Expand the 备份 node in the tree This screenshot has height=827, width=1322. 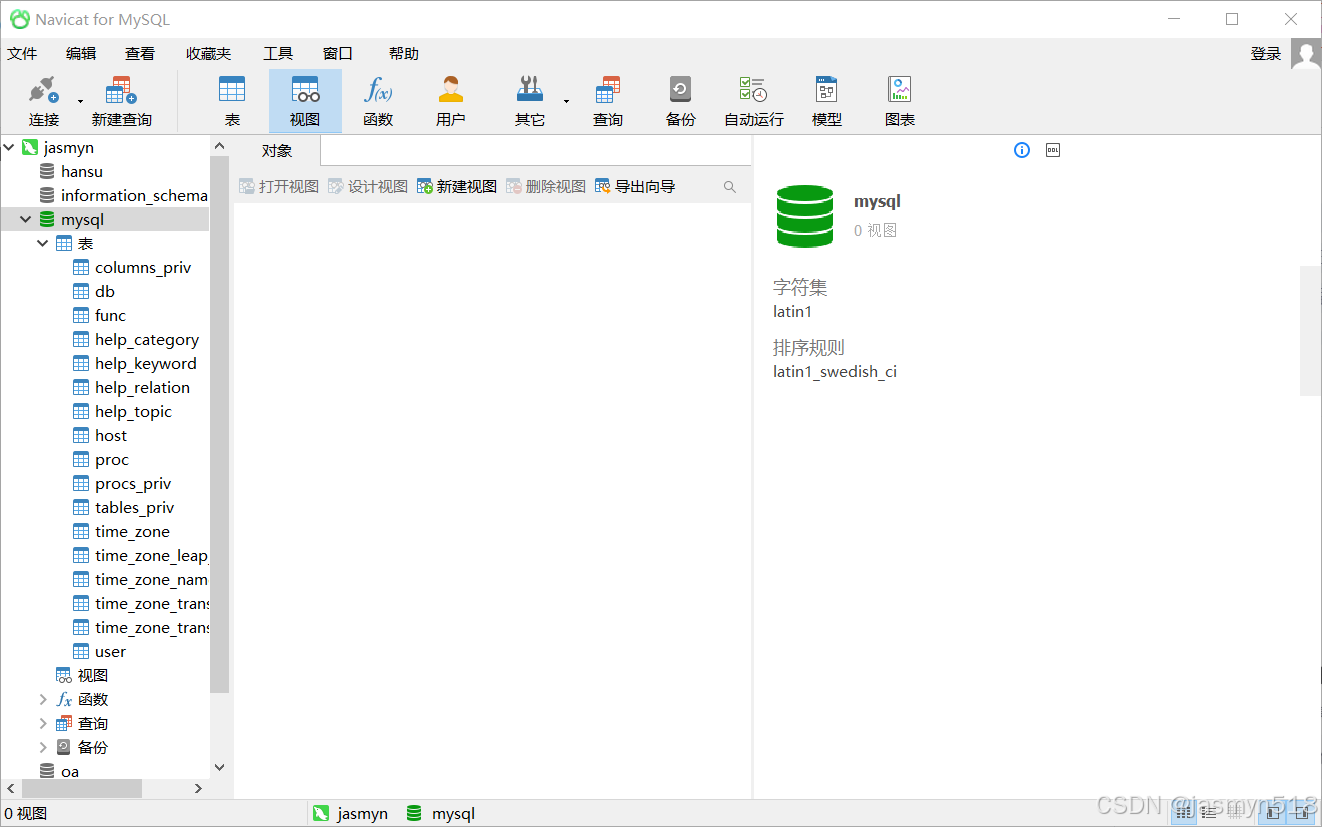click(x=43, y=748)
